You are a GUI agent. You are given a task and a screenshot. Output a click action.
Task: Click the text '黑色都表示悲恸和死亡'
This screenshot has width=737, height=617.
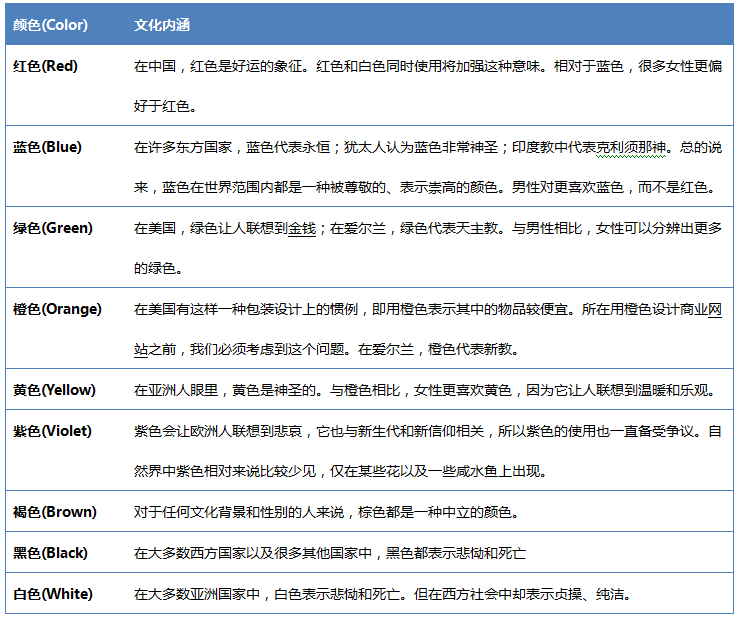[456, 553]
